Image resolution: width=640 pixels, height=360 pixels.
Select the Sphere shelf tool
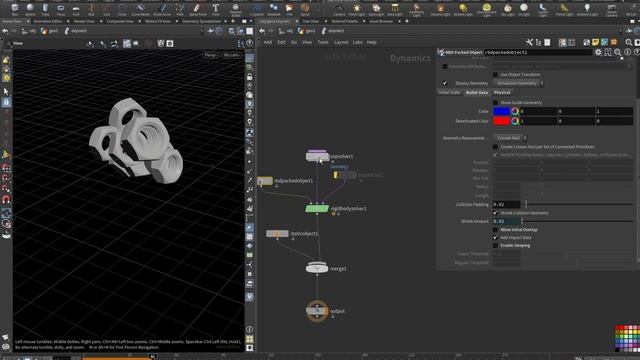pos(30,9)
